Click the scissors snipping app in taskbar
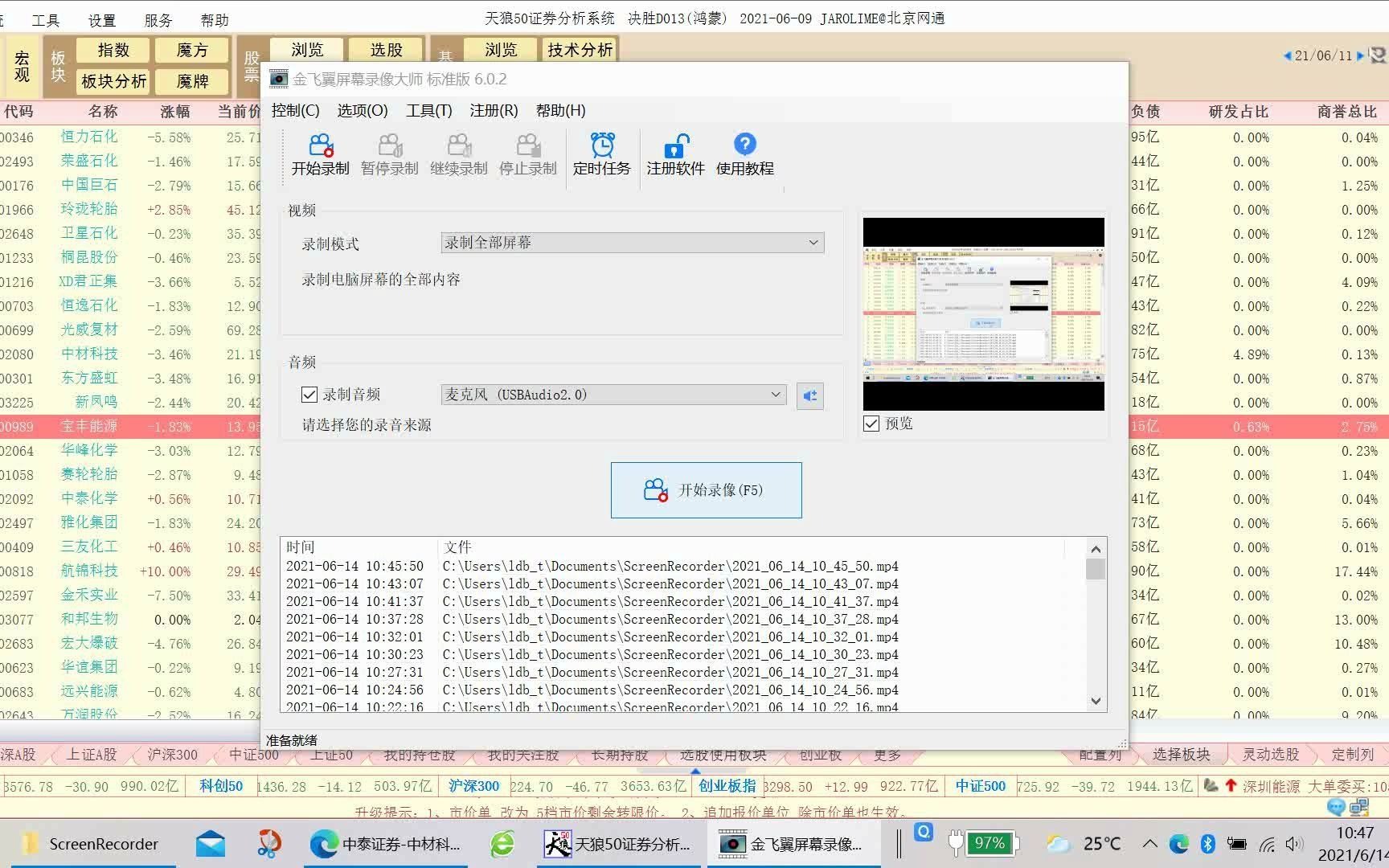The height and width of the screenshot is (868, 1389). [268, 844]
